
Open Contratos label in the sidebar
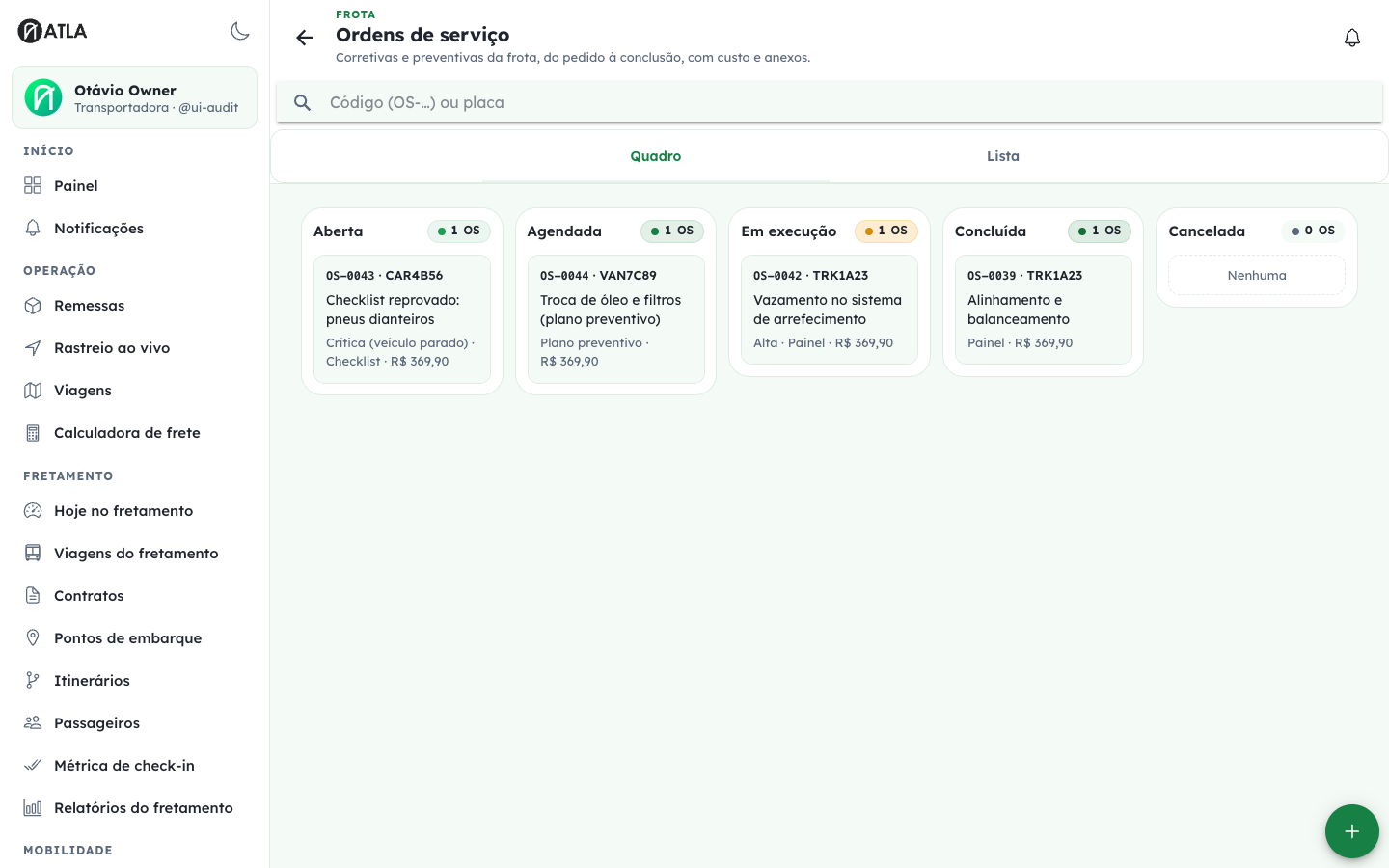coord(89,596)
